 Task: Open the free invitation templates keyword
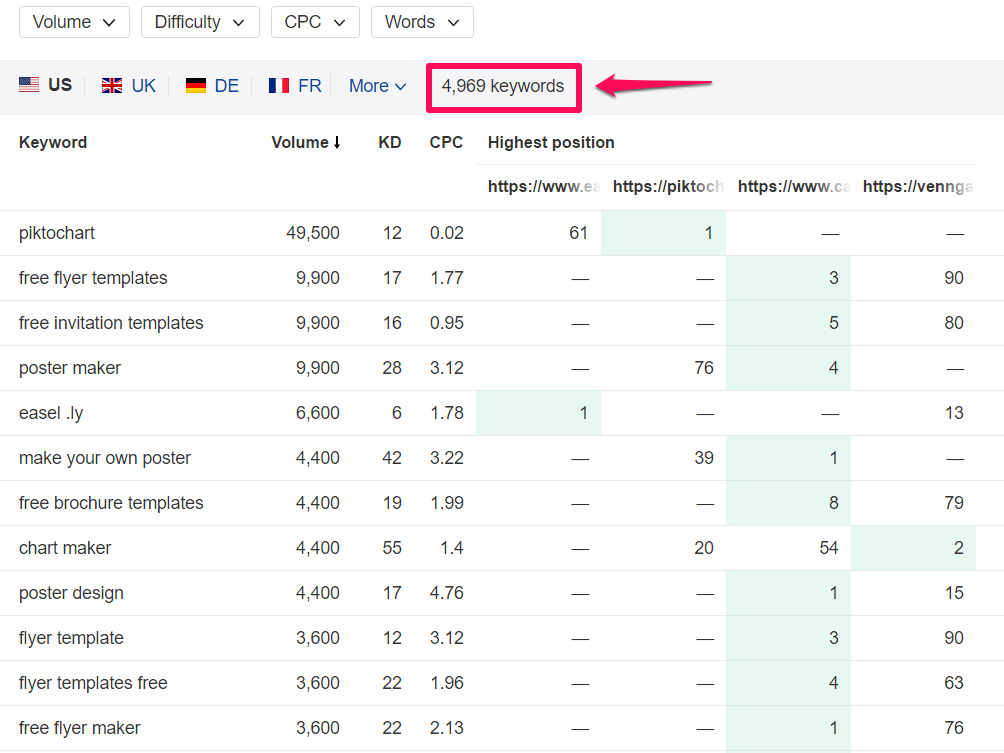tap(111, 323)
